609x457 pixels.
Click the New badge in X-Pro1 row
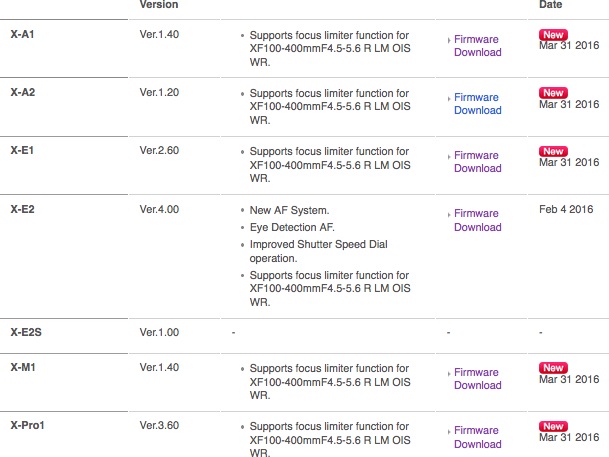pos(553,426)
